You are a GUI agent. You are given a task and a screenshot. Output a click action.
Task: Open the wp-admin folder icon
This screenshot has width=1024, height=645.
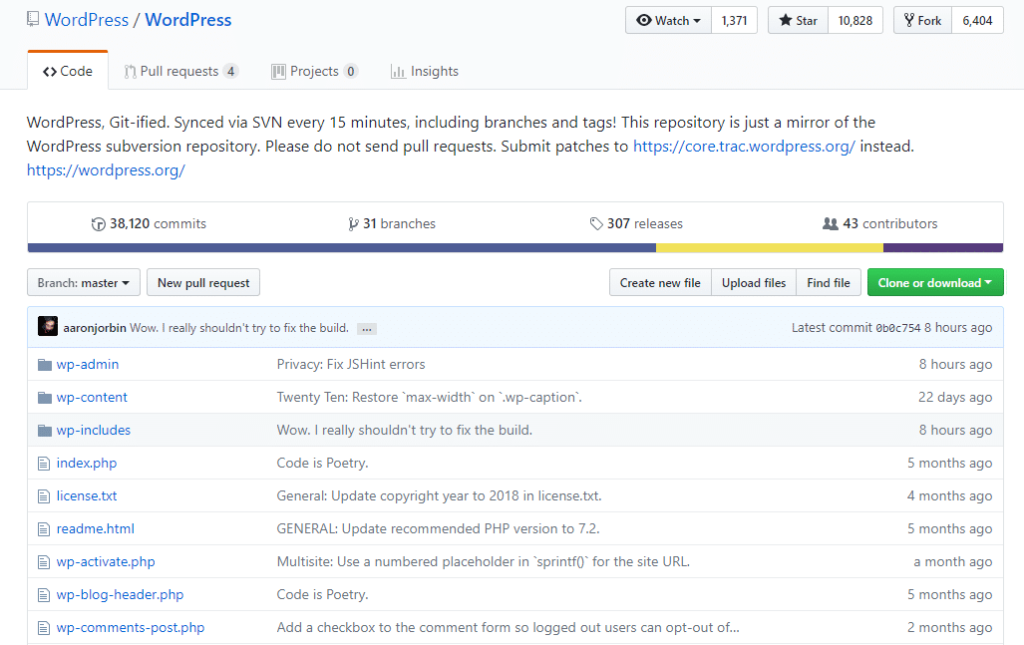(44, 364)
